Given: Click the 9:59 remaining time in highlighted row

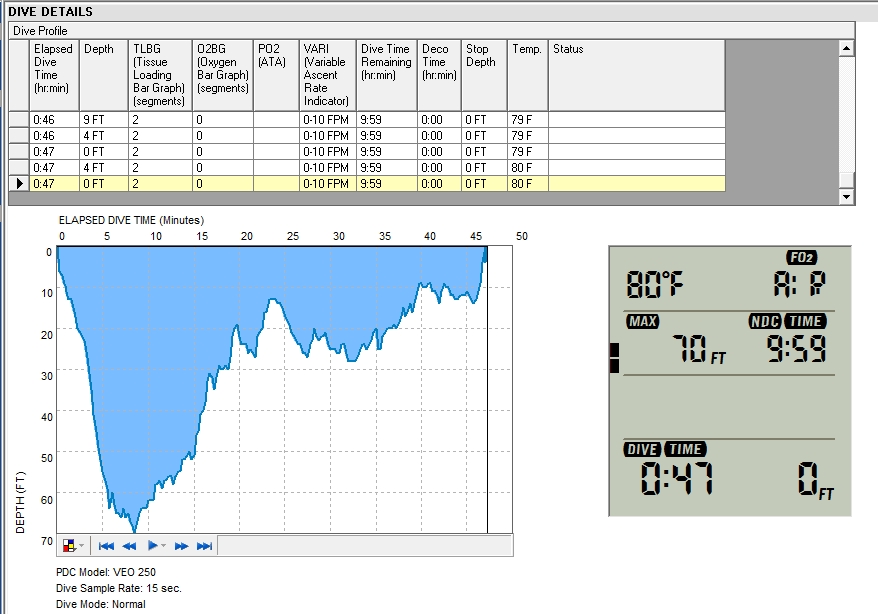Looking at the screenshot, I should pyautogui.click(x=386, y=184).
